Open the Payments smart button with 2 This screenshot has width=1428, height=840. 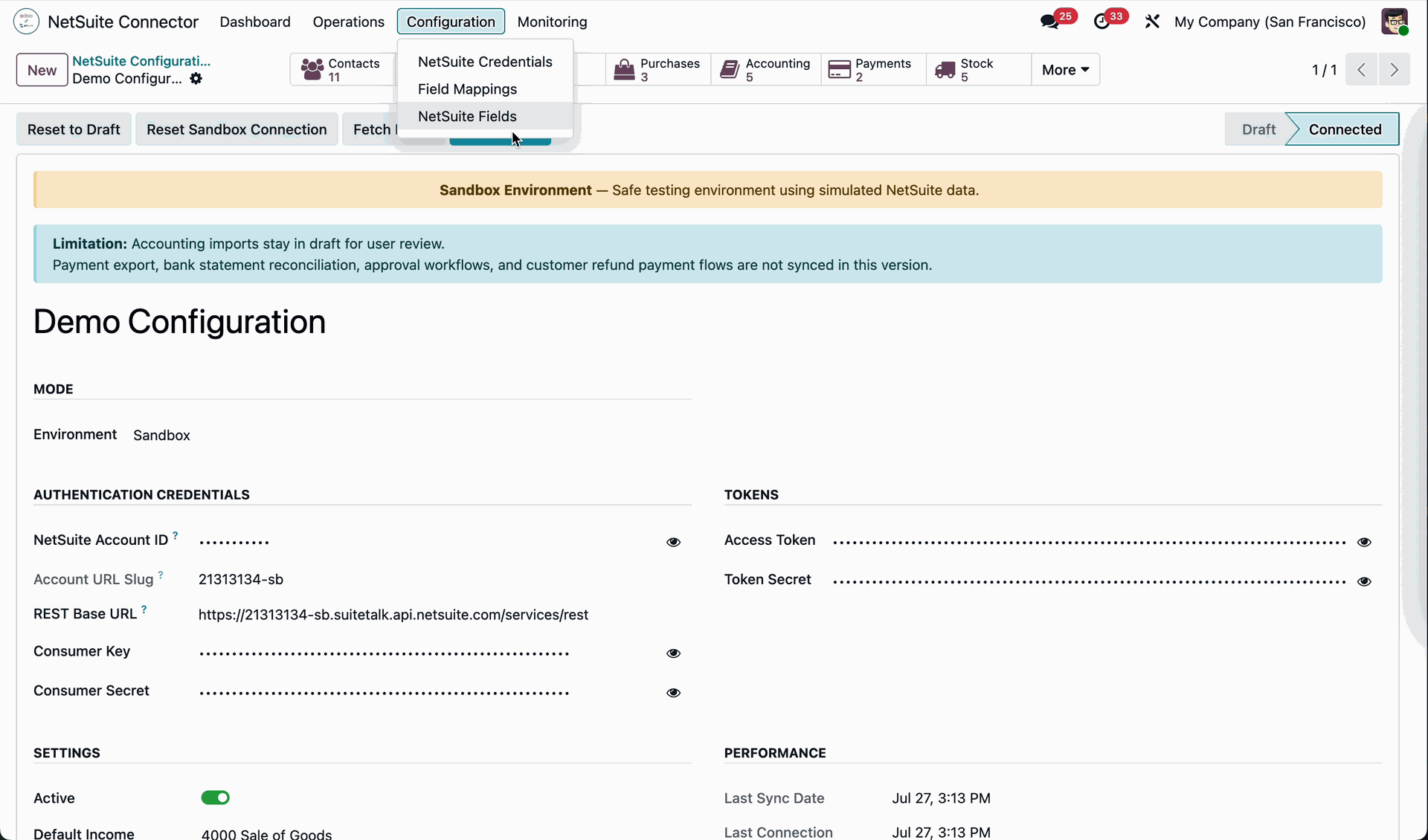(874, 70)
